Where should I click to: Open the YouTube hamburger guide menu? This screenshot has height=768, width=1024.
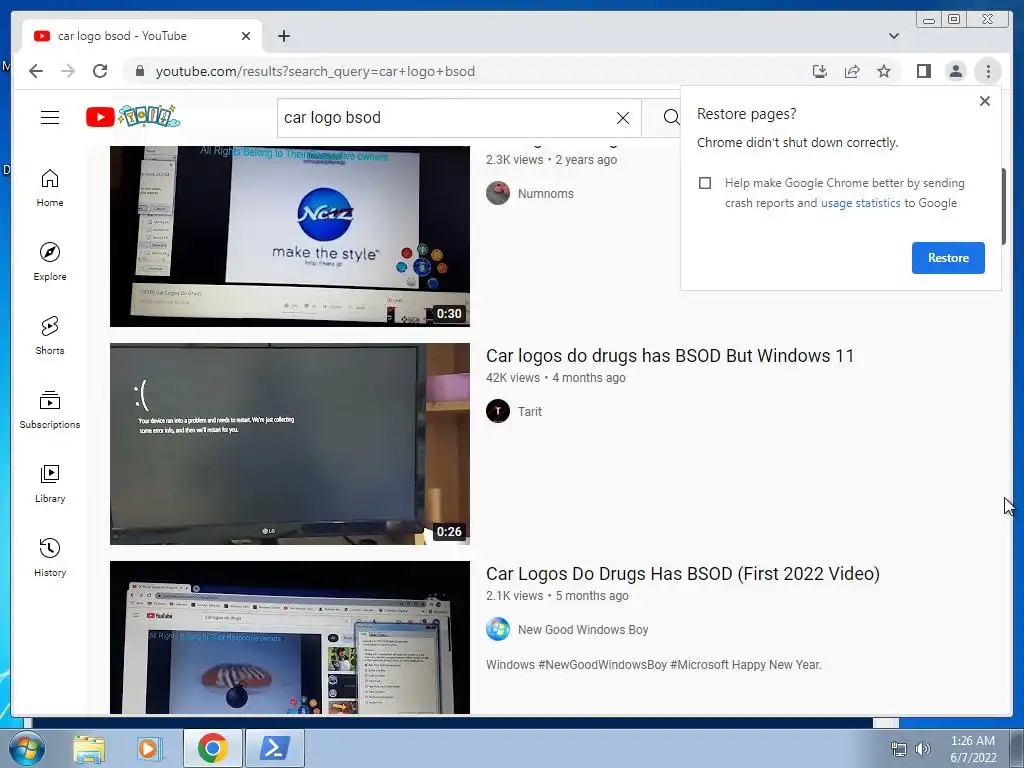click(x=50, y=118)
